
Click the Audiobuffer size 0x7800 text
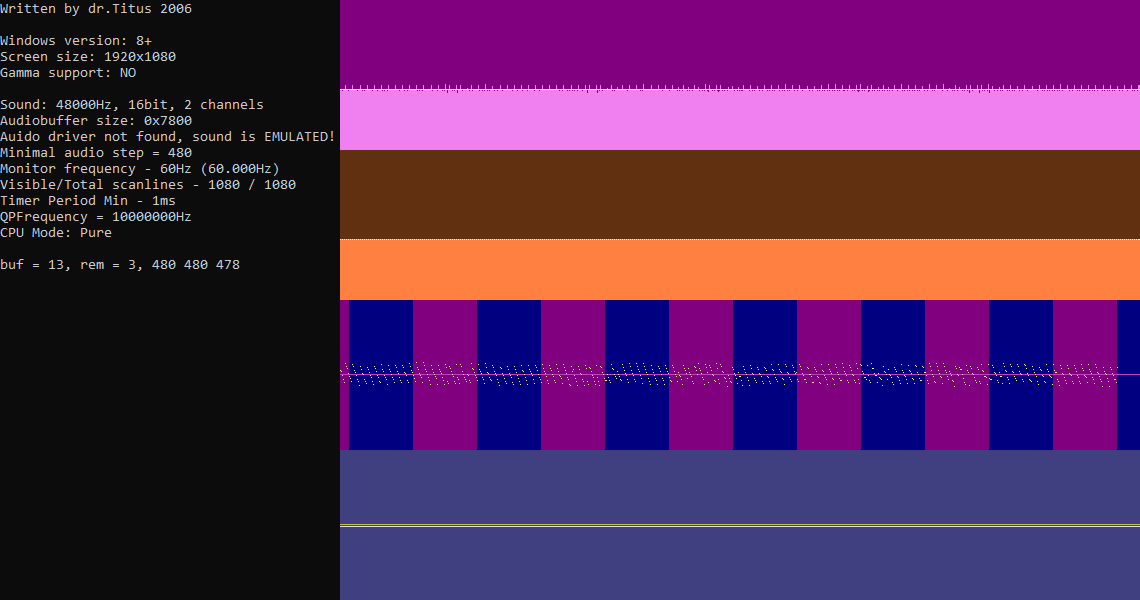[x=96, y=121]
